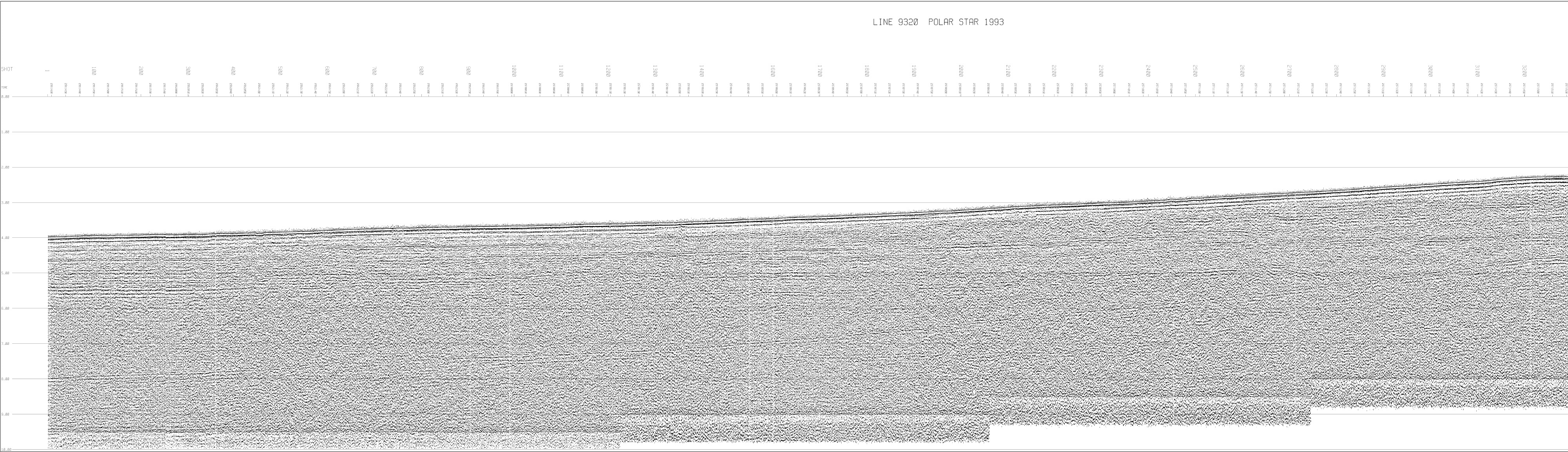The height and width of the screenshot is (452, 1568).
Task: Click the 1.00 time axis value
Action: click(x=5, y=132)
